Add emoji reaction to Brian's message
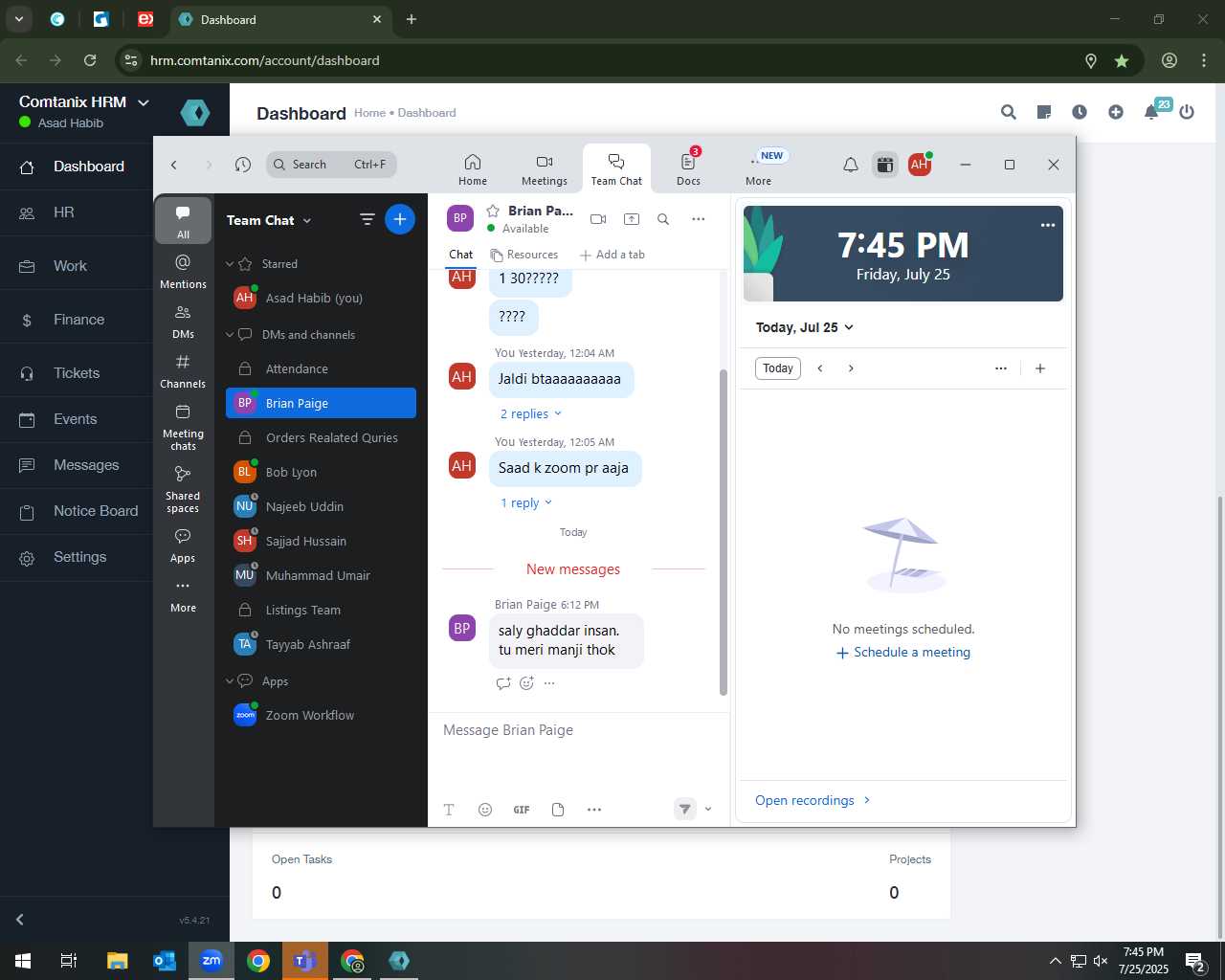The image size is (1225, 980). coord(526,683)
